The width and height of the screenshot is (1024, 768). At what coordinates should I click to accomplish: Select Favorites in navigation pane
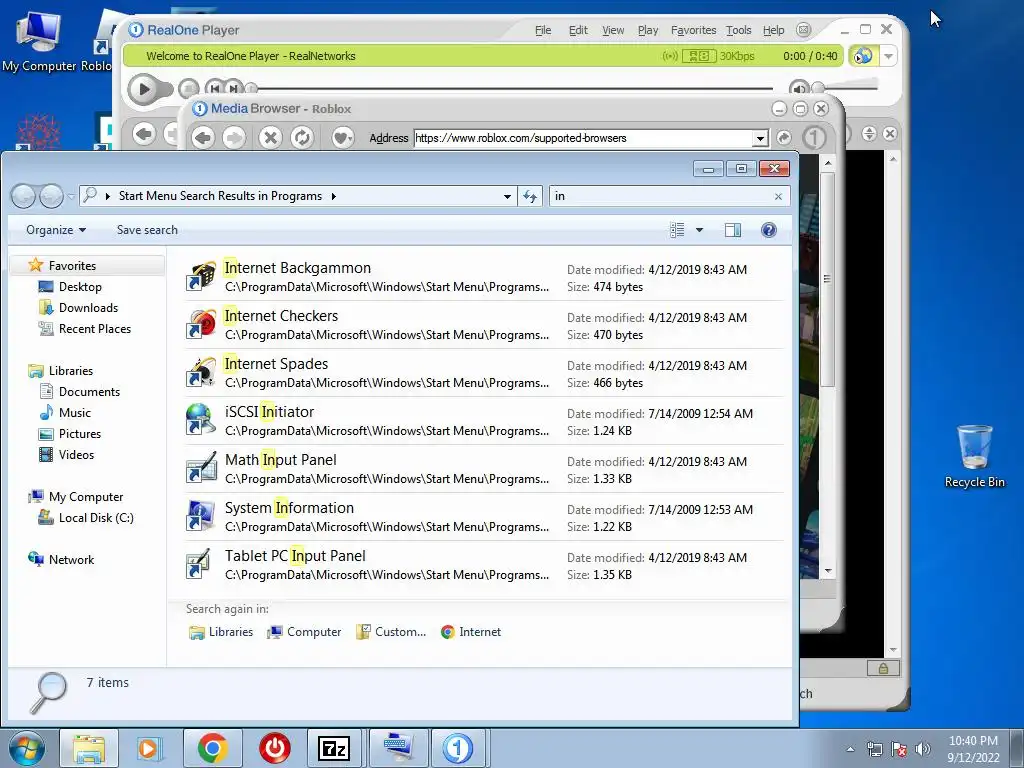[x=72, y=266]
